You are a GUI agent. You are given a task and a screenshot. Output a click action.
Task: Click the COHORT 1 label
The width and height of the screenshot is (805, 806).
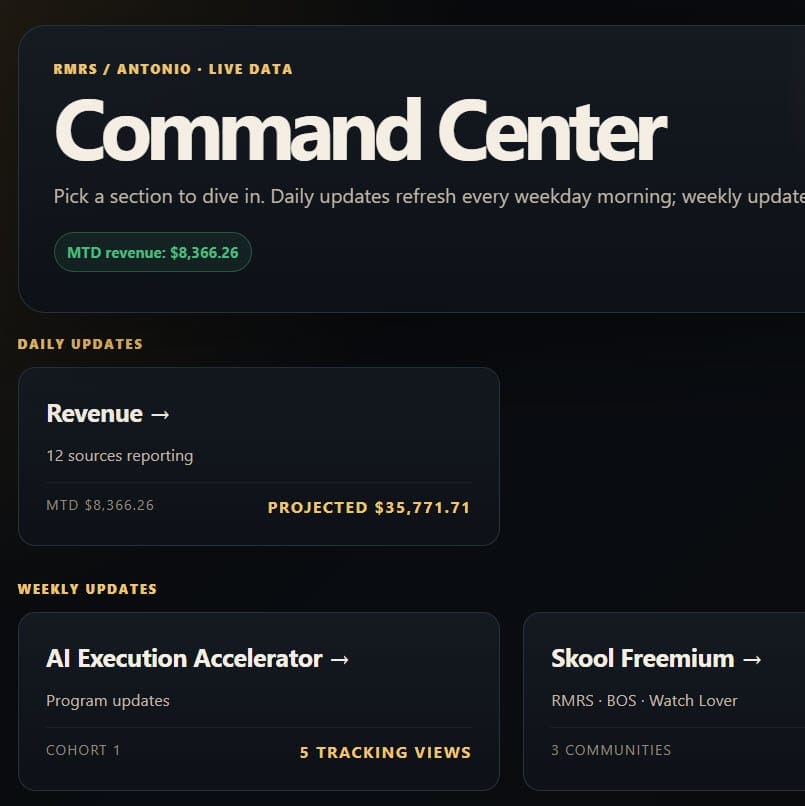coord(83,750)
